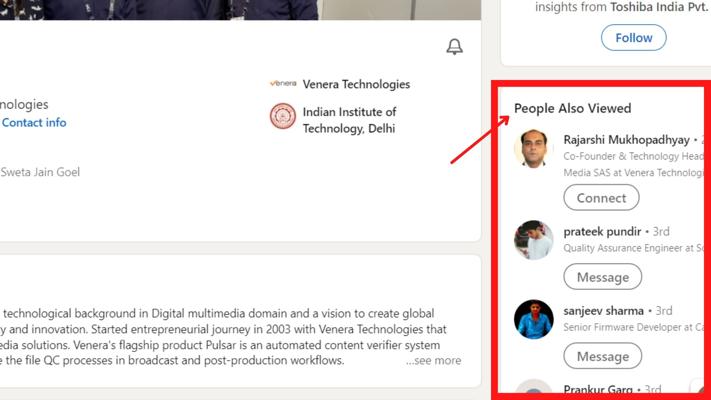Open Rajarshi Mukhopadhyay profile name
The height and width of the screenshot is (400, 711).
(x=627, y=140)
